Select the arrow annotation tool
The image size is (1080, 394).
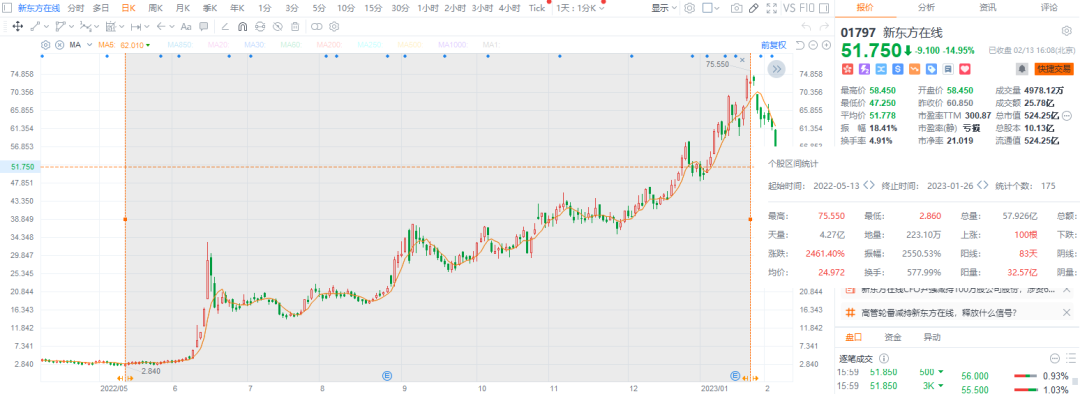pyautogui.click(x=161, y=27)
